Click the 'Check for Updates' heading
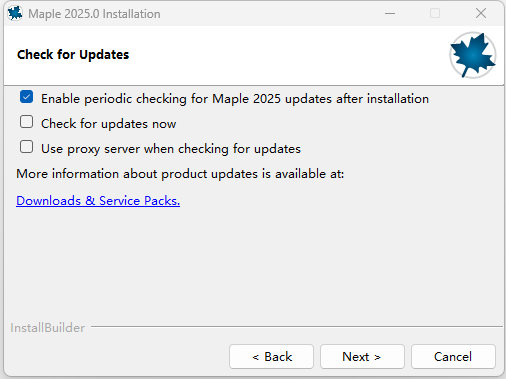 pos(73,55)
